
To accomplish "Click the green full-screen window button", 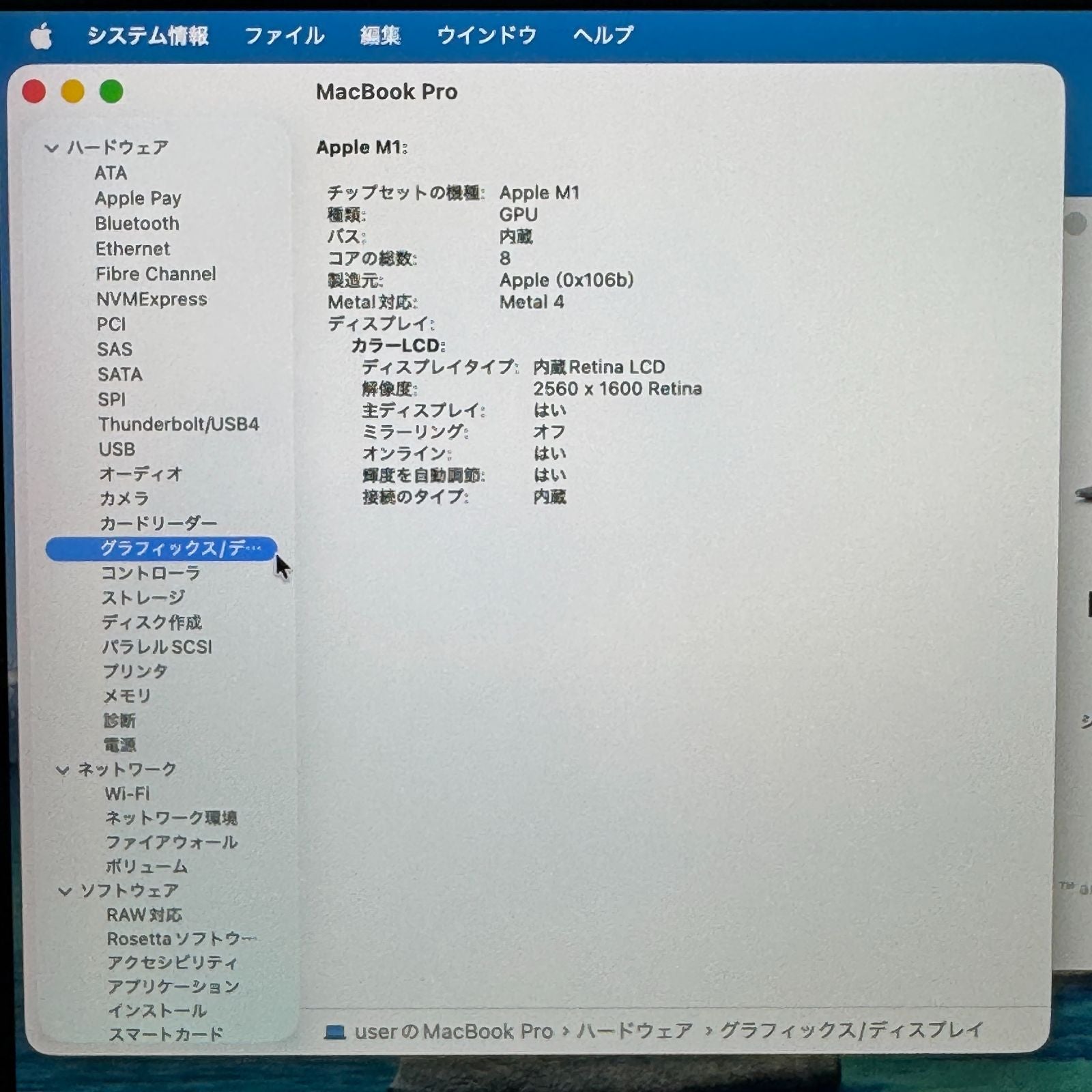I will point(111,91).
